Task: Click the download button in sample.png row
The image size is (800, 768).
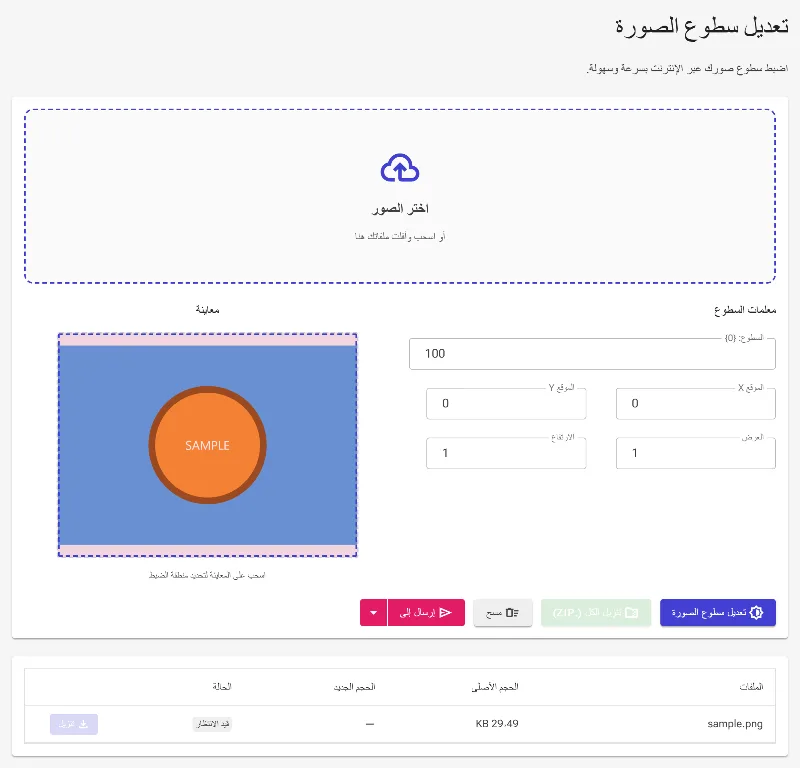Action: coord(74,724)
